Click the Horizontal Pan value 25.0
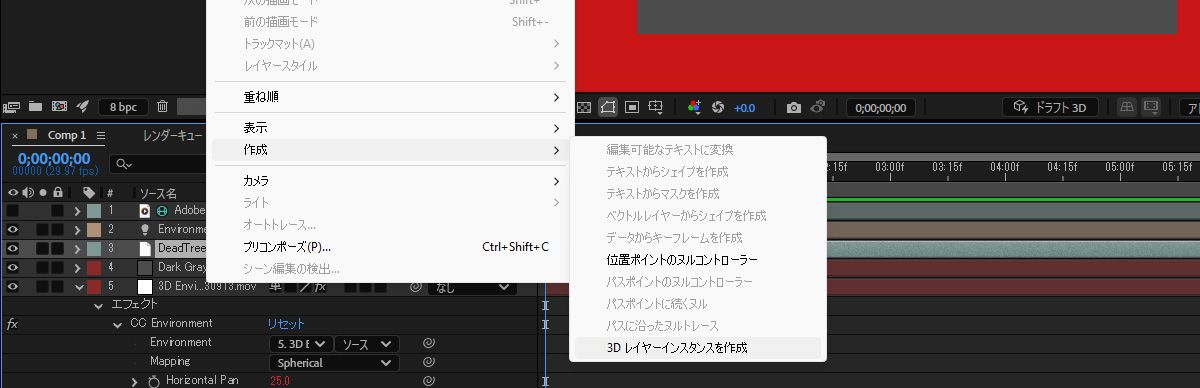 click(x=280, y=381)
